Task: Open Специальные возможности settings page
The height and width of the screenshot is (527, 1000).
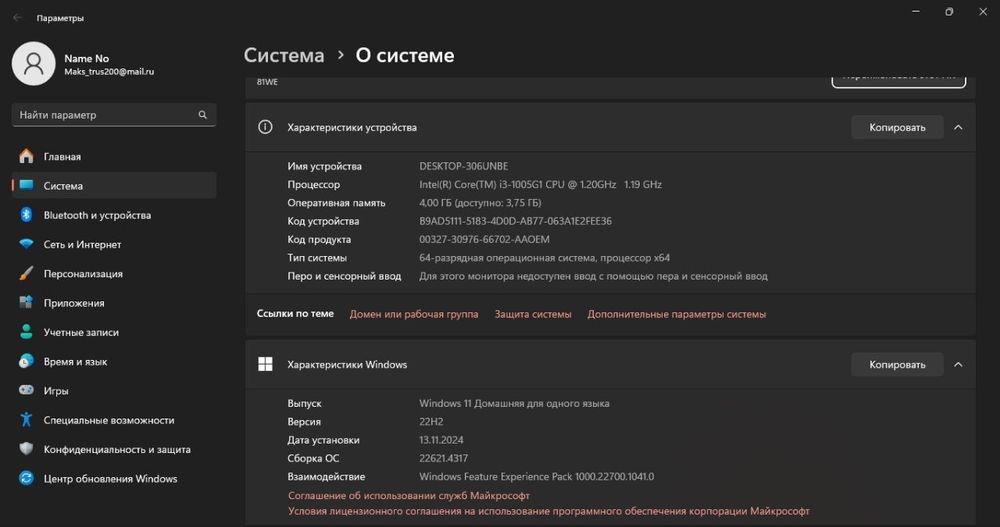Action: (x=114, y=420)
